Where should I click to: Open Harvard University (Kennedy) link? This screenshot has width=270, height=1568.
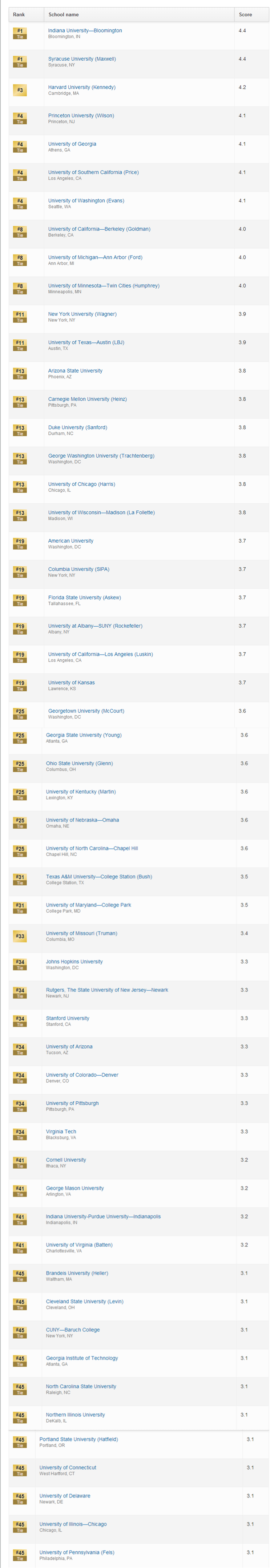coord(81,87)
